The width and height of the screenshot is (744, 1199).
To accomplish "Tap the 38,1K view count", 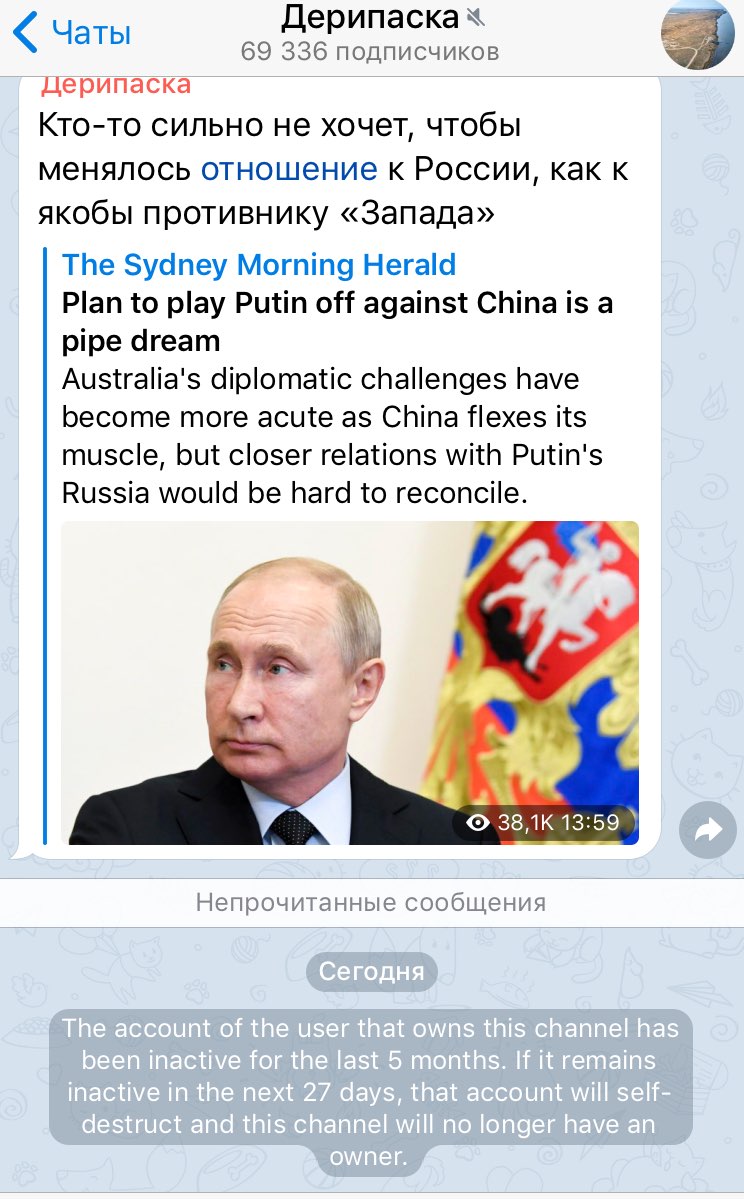I will (x=525, y=823).
